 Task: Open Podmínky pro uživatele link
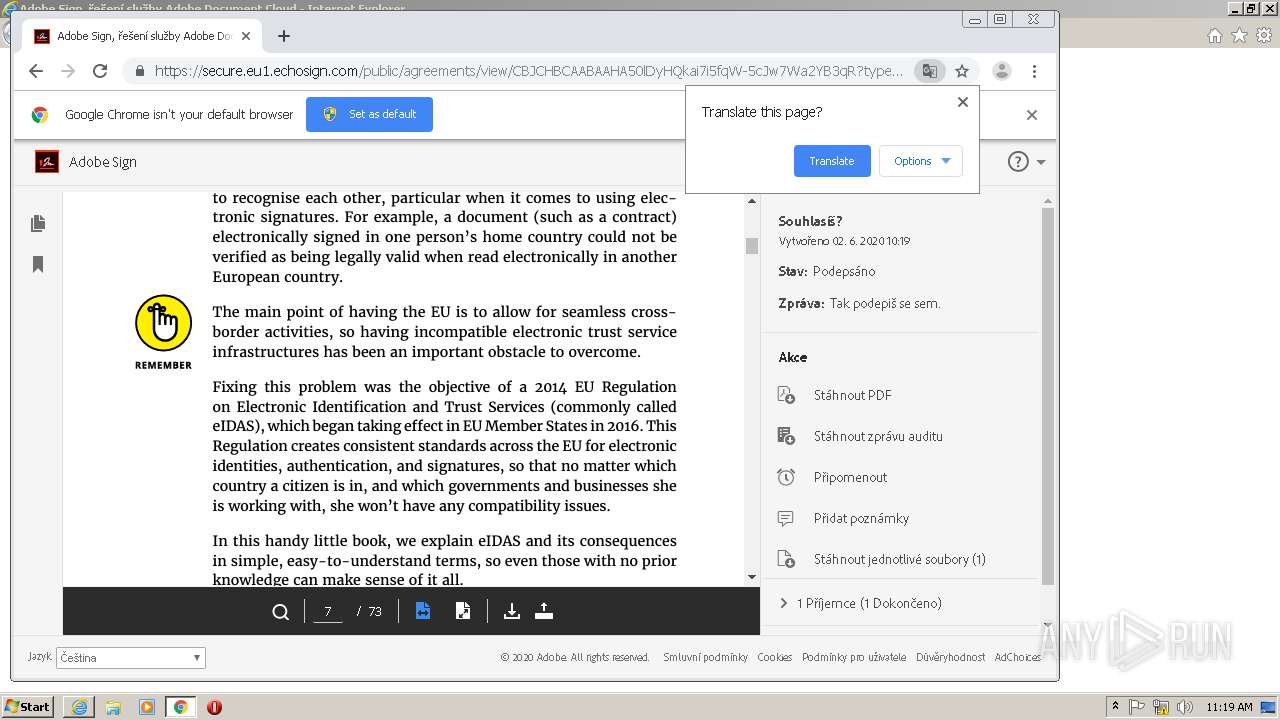854,657
